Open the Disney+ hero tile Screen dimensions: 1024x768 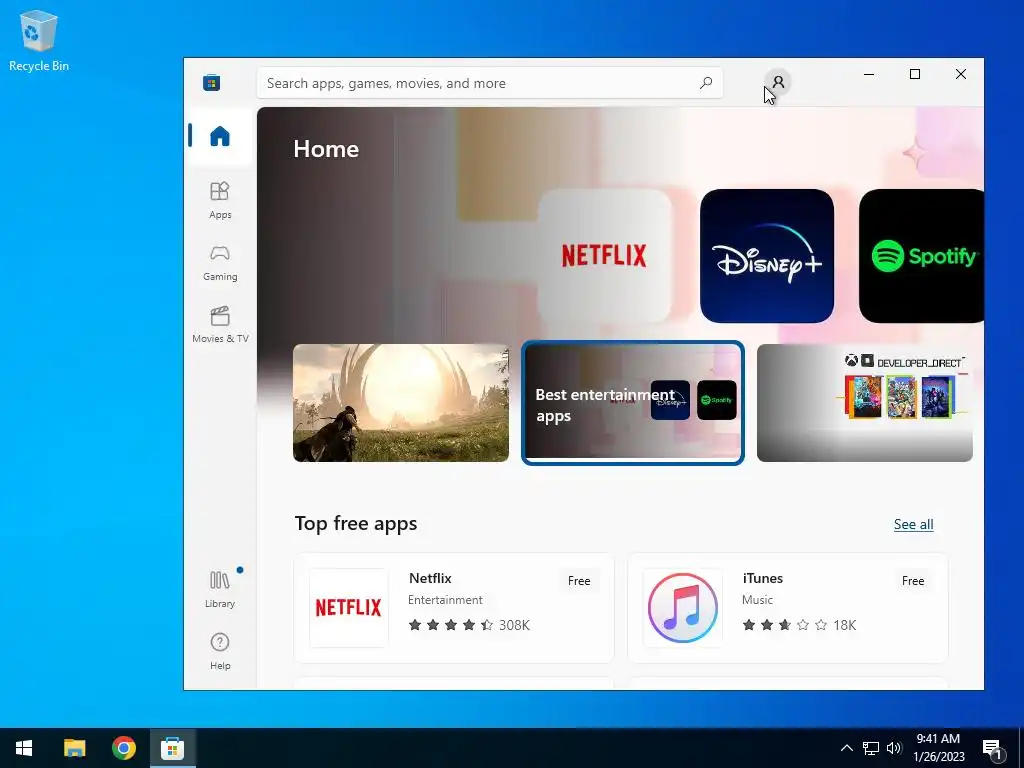(x=767, y=256)
